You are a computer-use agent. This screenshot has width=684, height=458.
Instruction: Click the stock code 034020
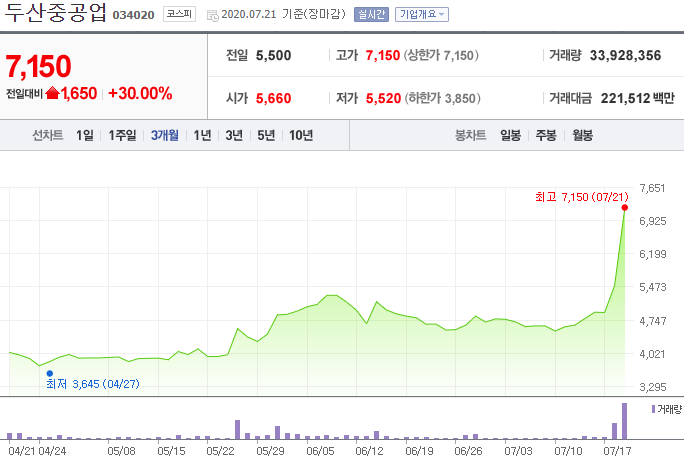133,15
